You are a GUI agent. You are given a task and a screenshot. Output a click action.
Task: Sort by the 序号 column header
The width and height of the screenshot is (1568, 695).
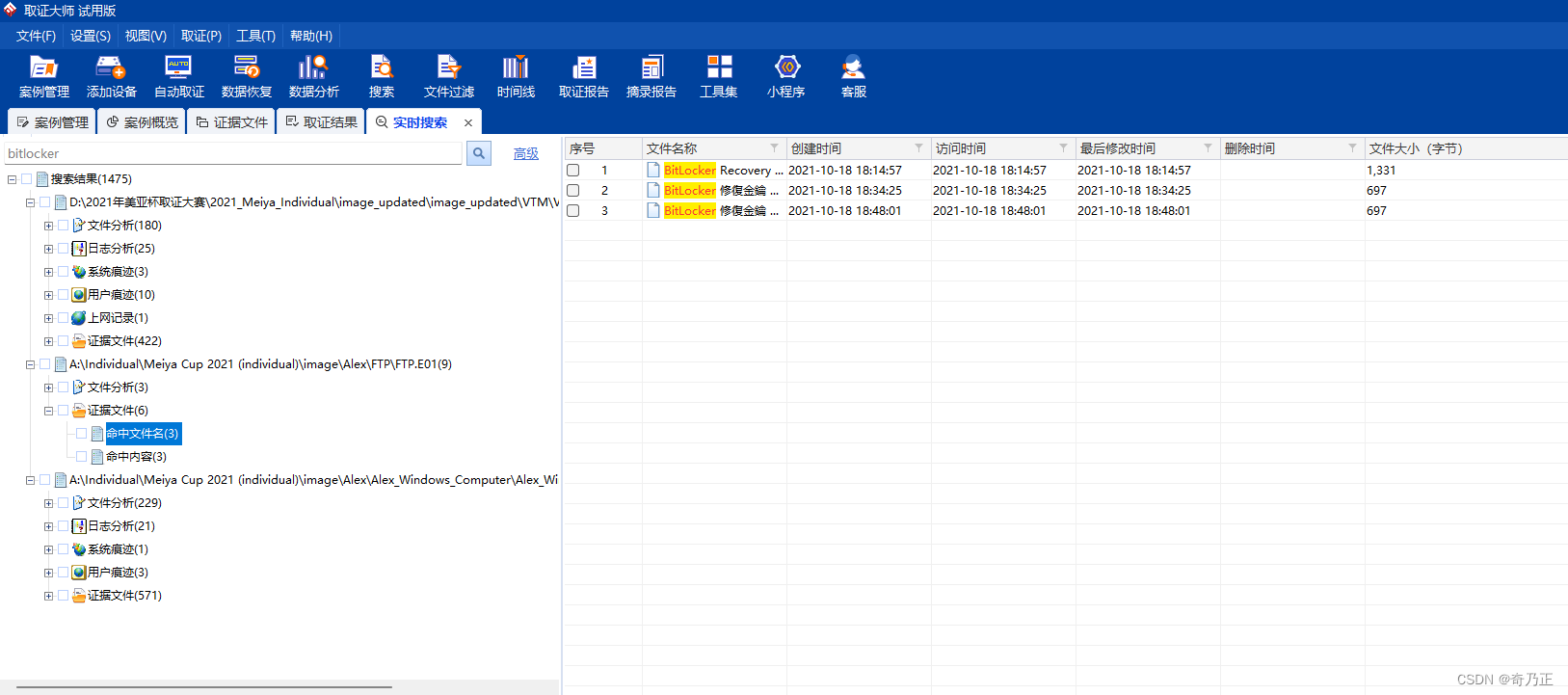click(603, 148)
